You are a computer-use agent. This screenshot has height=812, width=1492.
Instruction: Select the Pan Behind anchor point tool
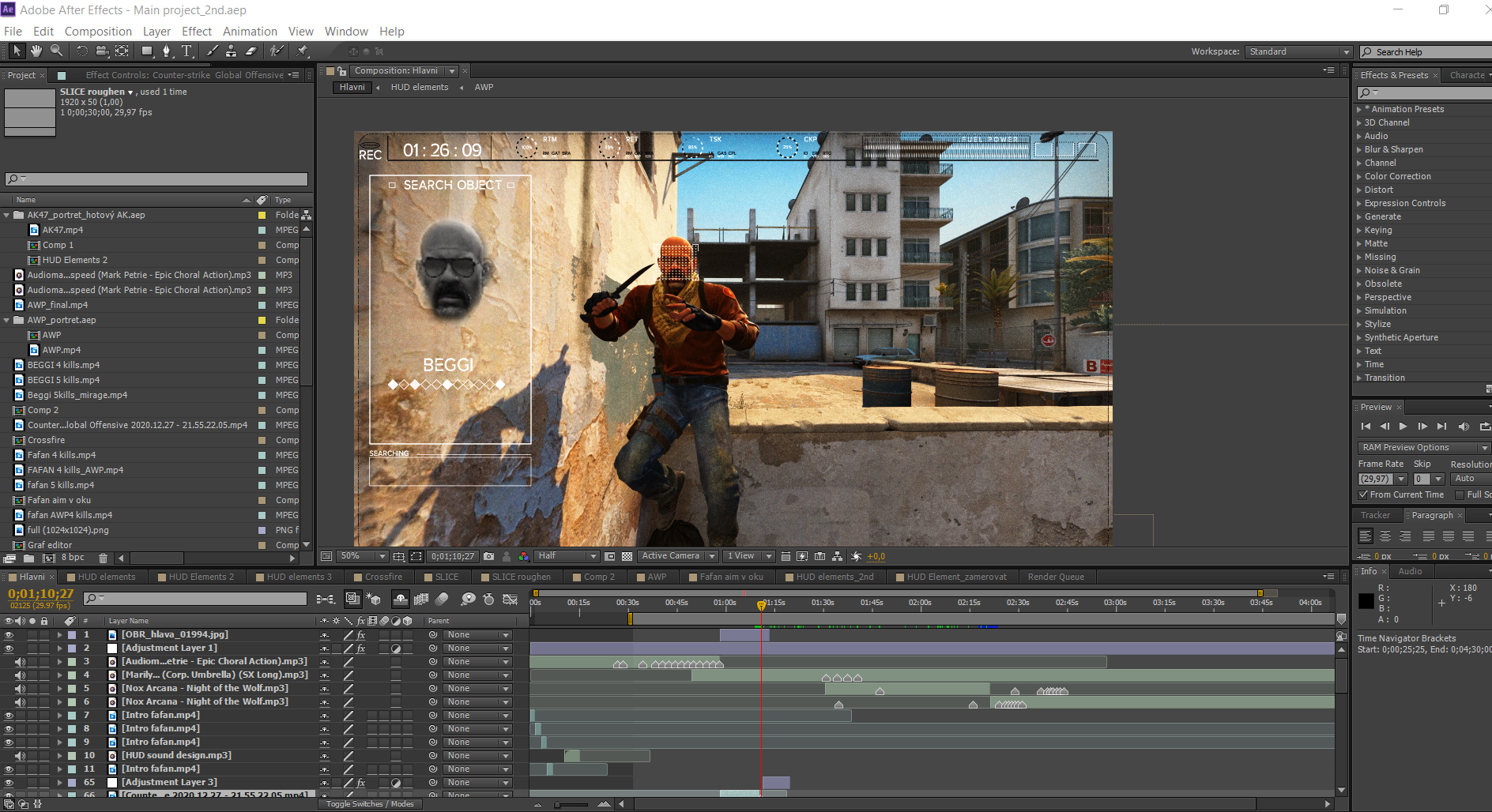[122, 51]
